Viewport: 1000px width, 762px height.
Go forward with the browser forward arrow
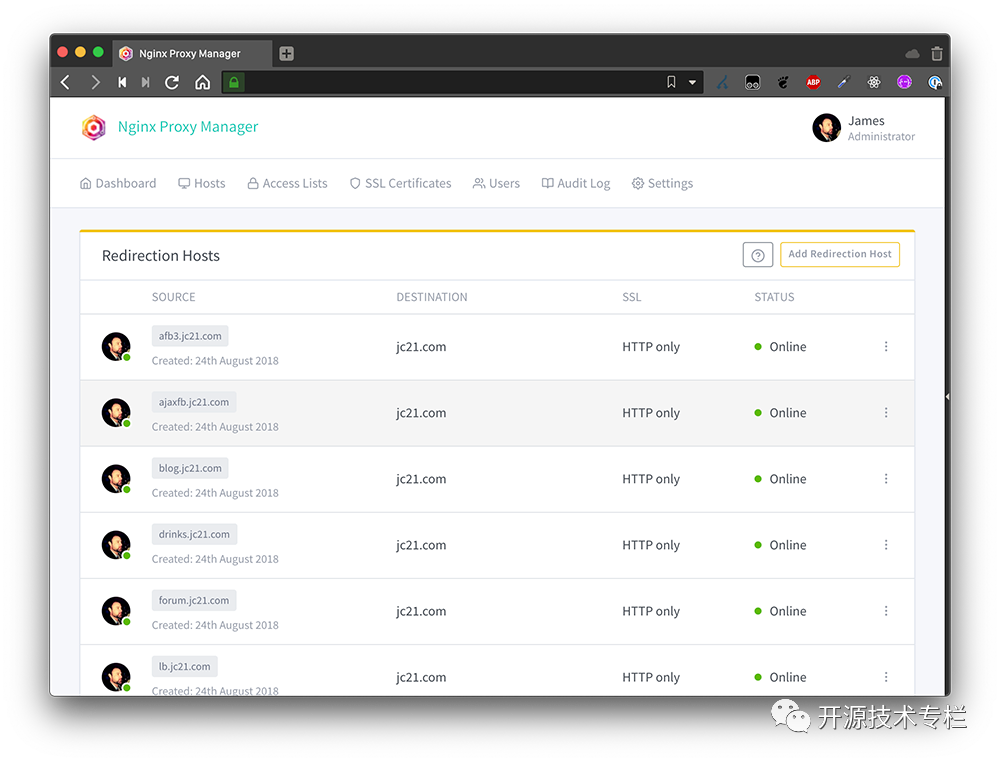point(95,82)
